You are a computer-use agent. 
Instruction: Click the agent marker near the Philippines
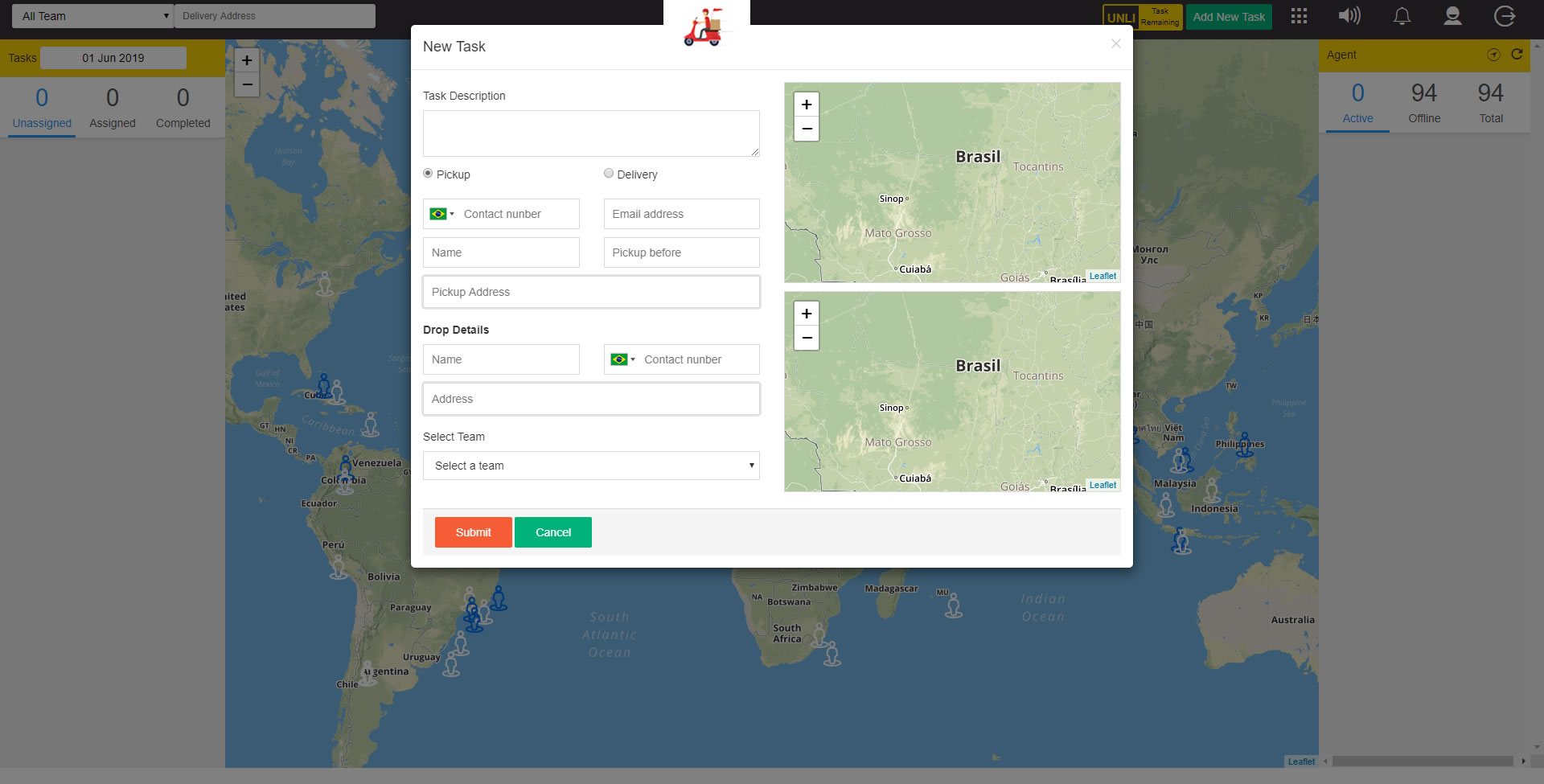(1244, 445)
